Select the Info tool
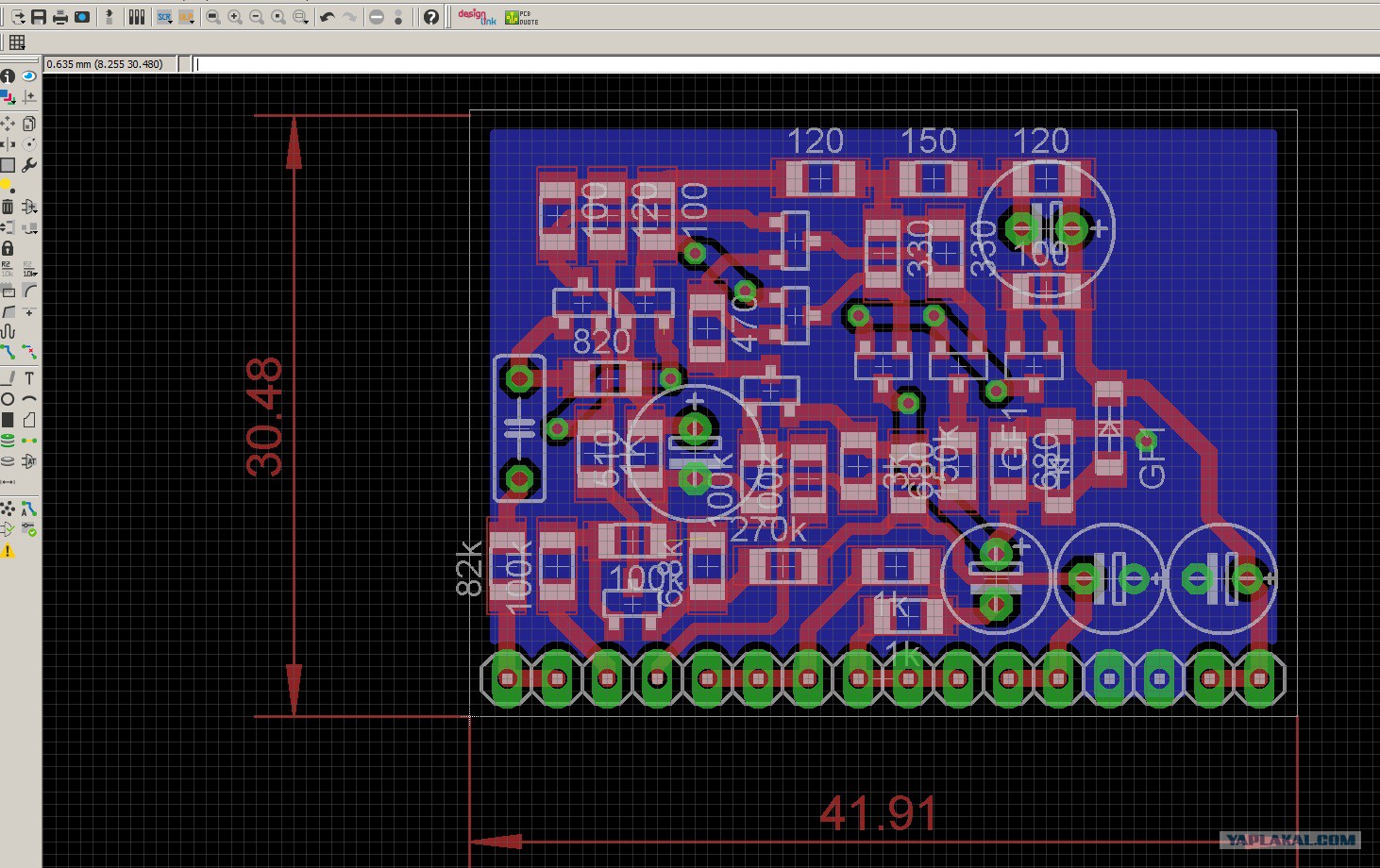The image size is (1380, 868). pyautogui.click(x=8, y=76)
